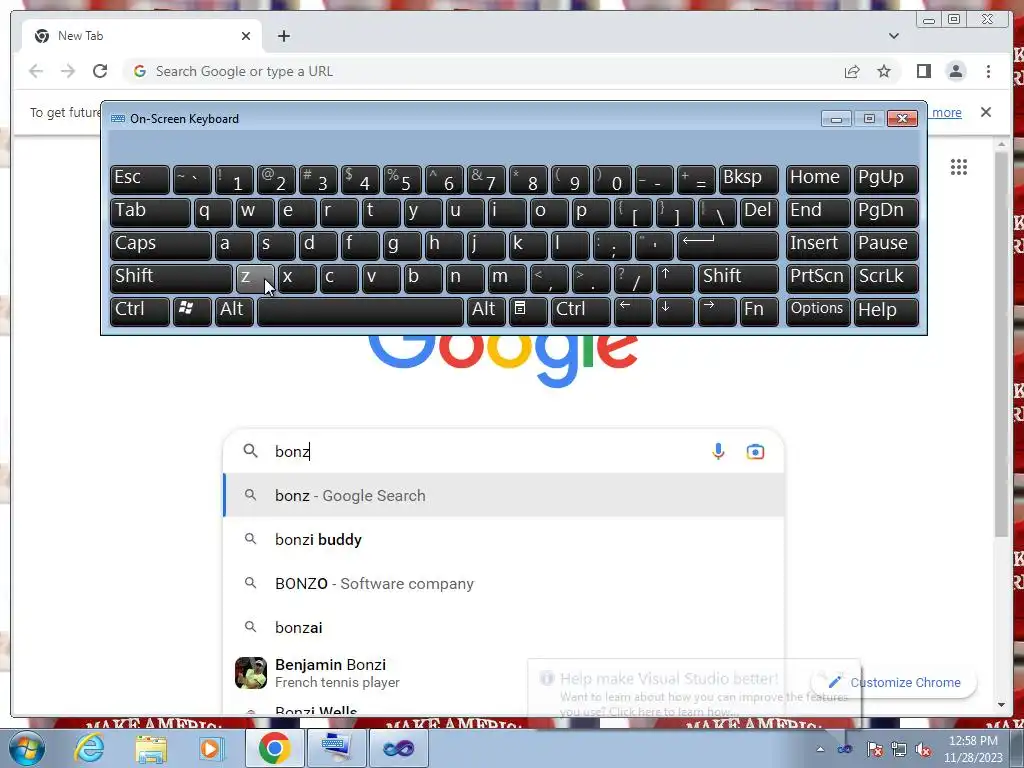Reload the page in Chrome
The width and height of the screenshot is (1024, 768).
pyautogui.click(x=100, y=71)
